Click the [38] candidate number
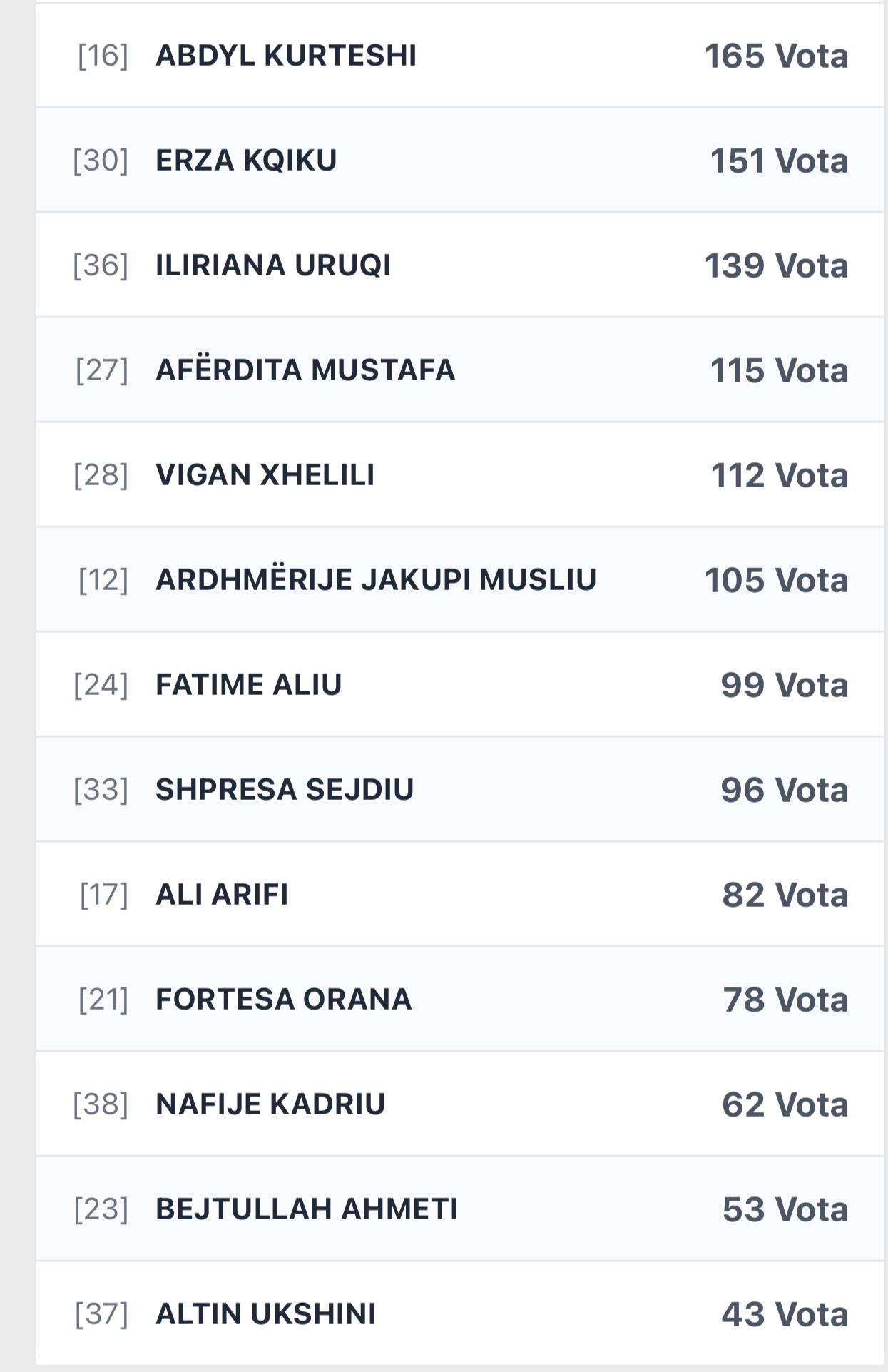888x1372 pixels. coord(101,1104)
